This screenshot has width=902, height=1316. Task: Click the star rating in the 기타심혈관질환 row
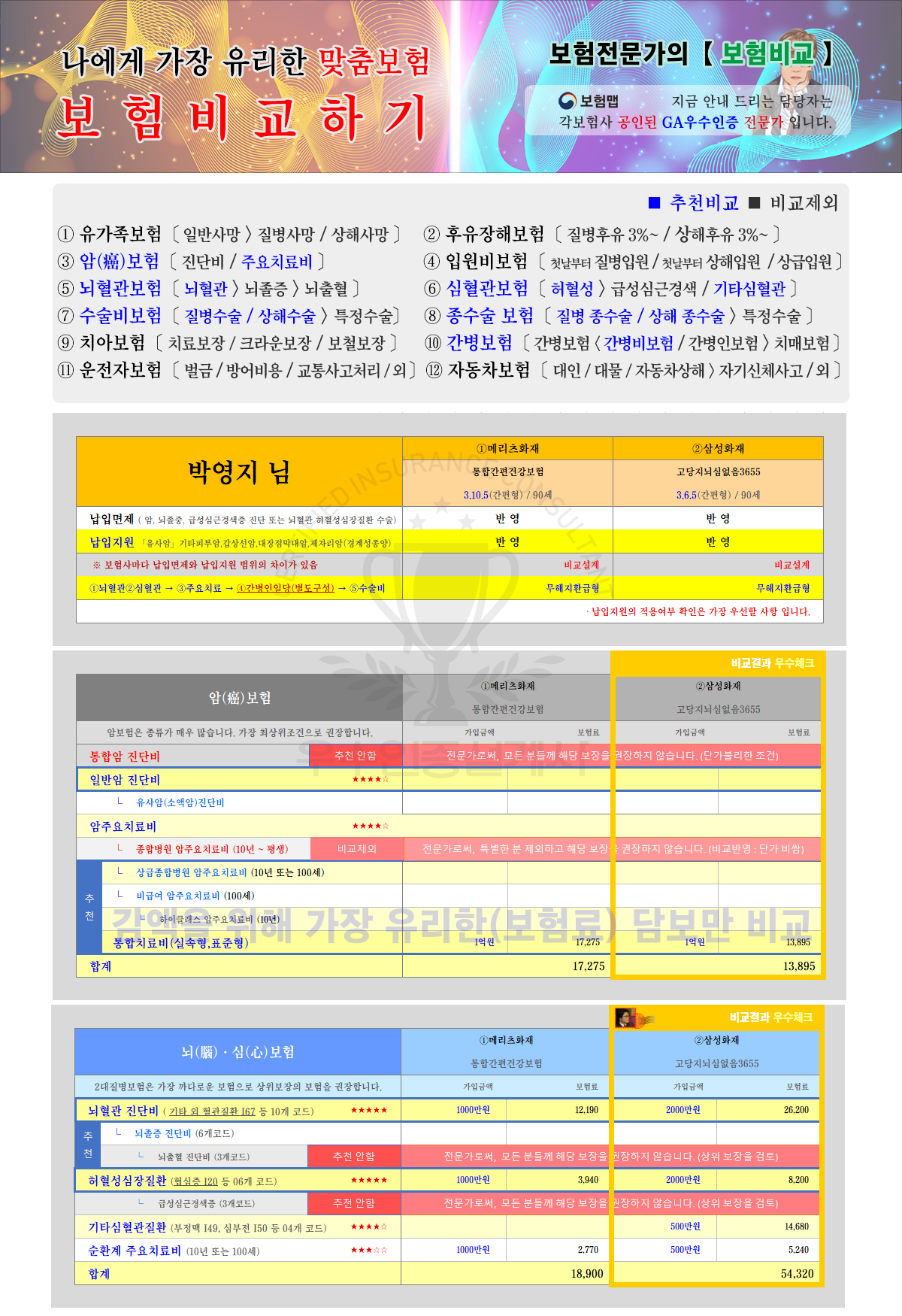369,1227
